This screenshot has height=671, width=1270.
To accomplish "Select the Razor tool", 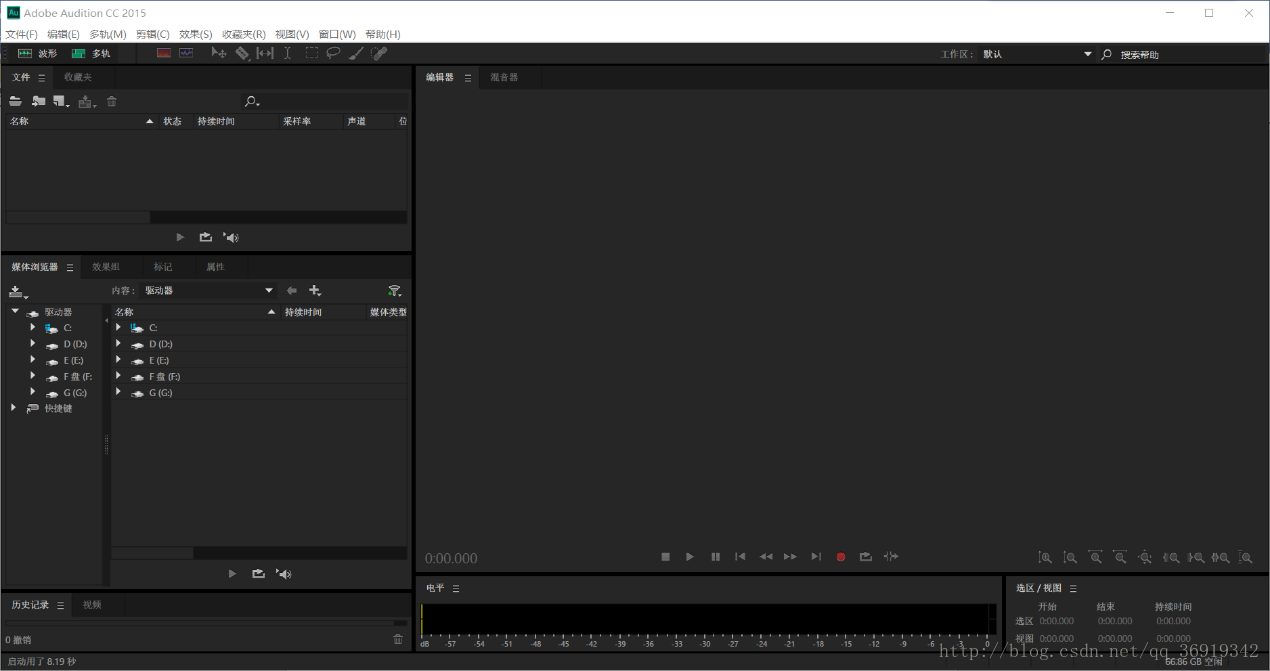I will [x=242, y=53].
